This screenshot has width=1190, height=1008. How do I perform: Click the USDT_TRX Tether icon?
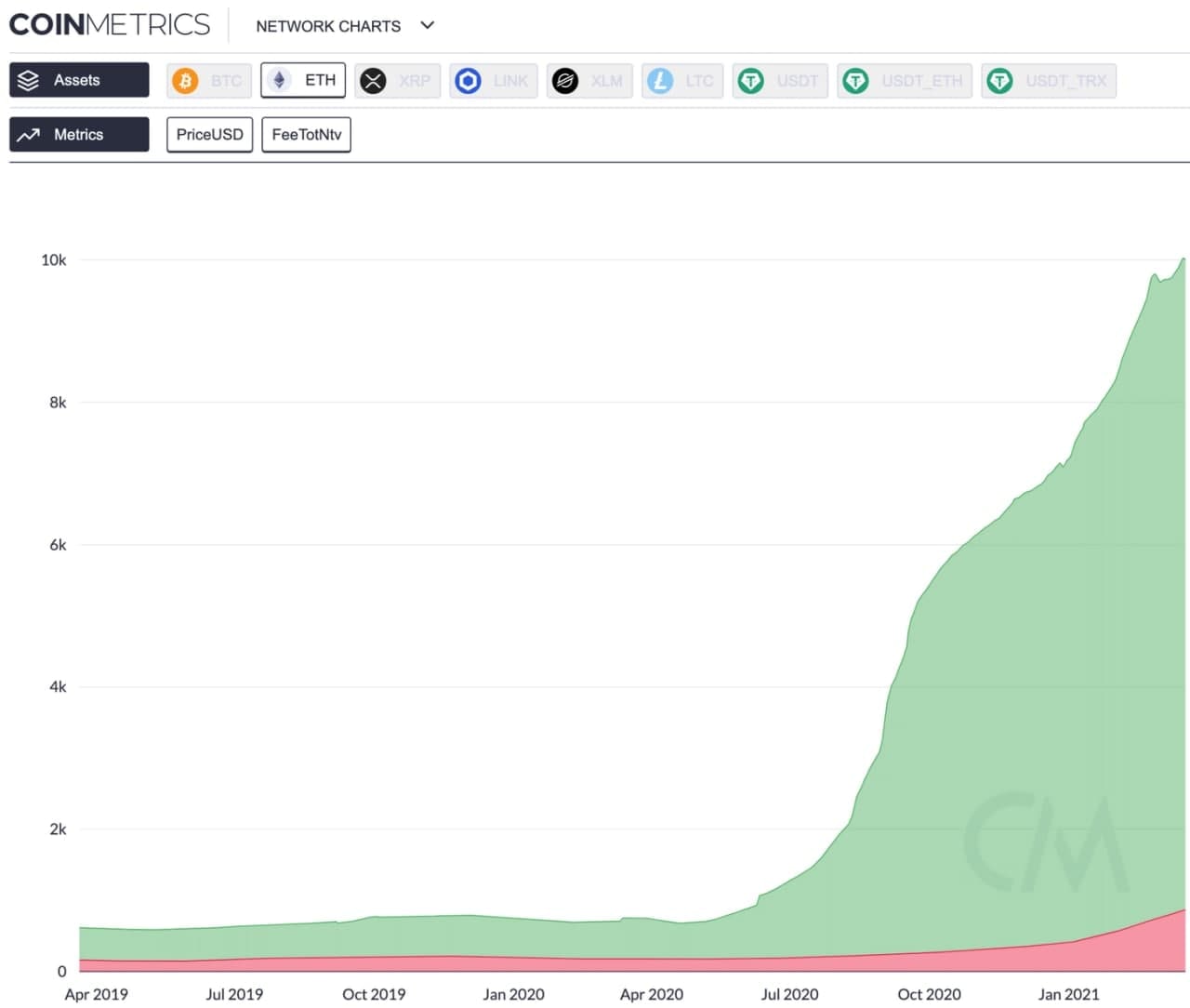pyautogui.click(x=999, y=81)
